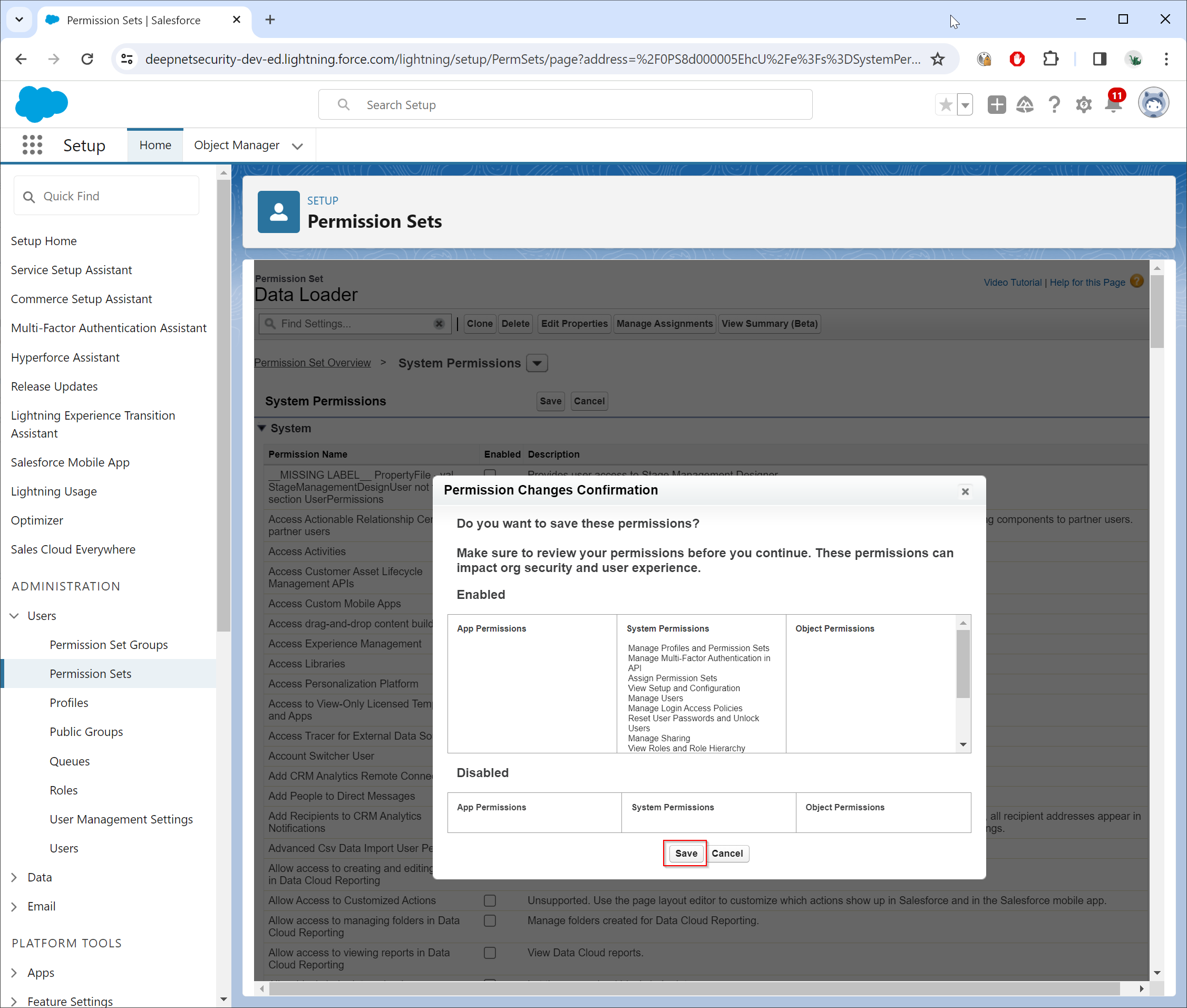Open the favorites list dropdown arrow

pos(965,104)
